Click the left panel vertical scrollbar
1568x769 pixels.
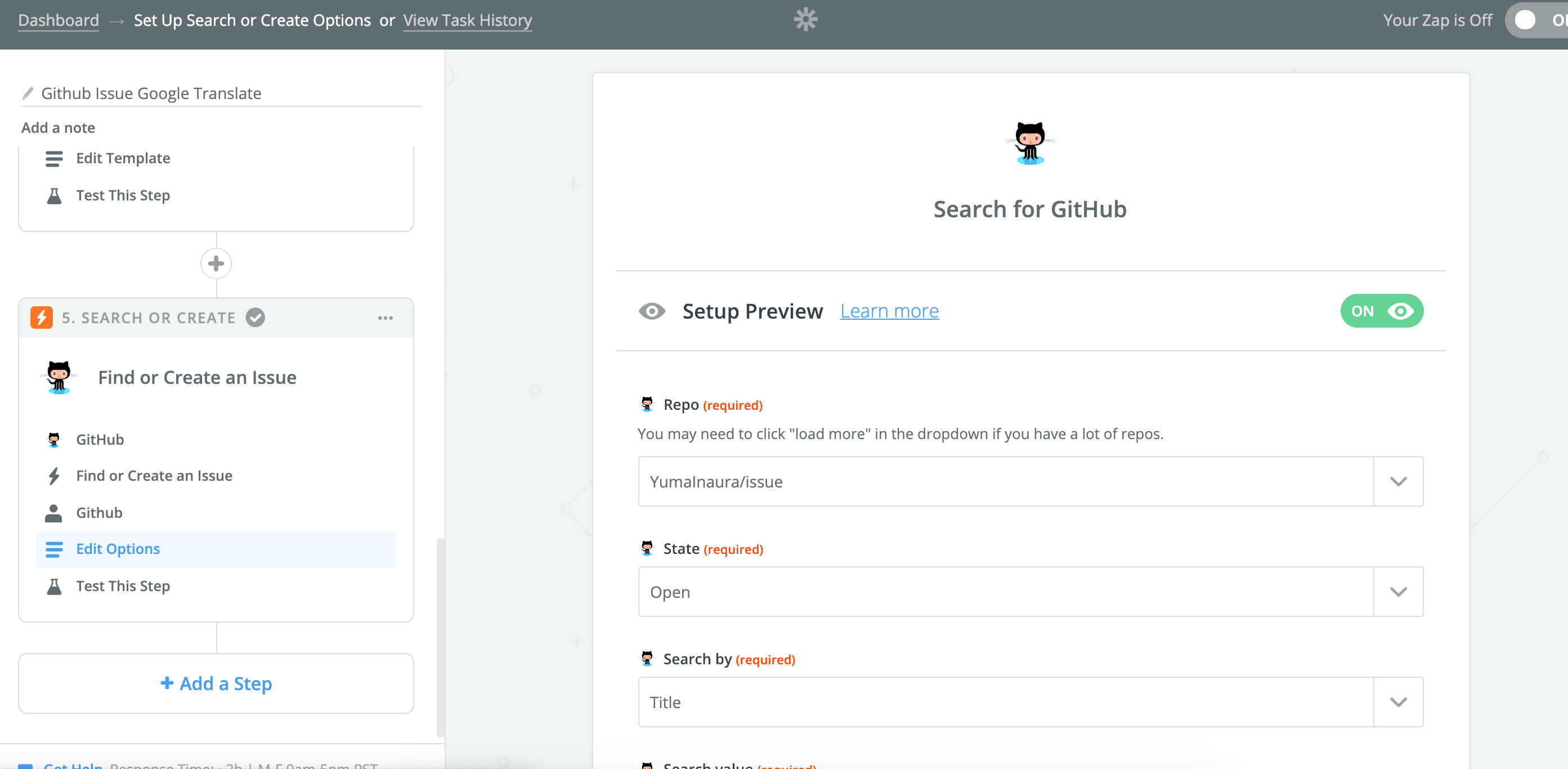pos(440,636)
